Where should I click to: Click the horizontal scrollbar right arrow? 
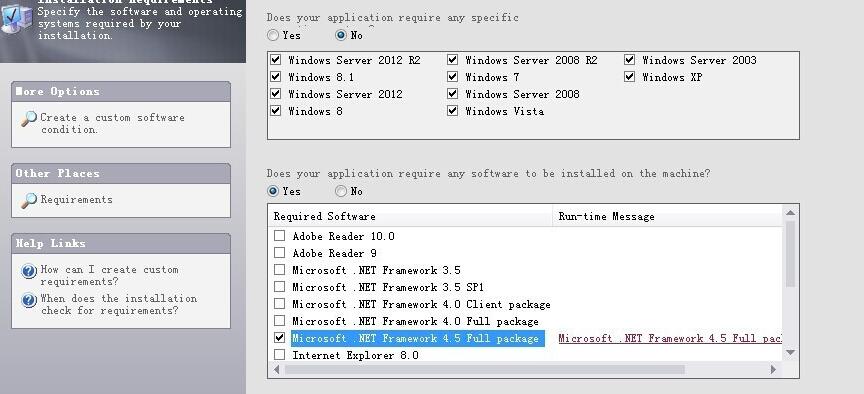774,370
